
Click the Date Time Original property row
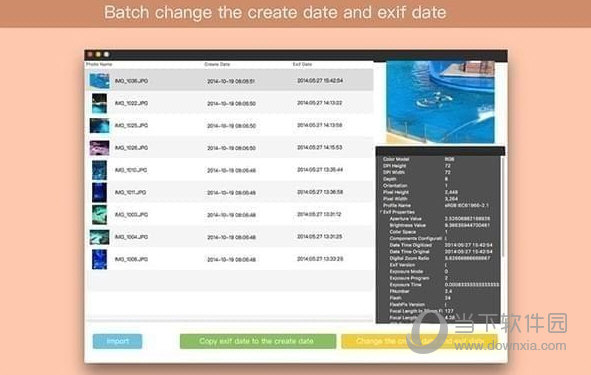(x=440, y=252)
